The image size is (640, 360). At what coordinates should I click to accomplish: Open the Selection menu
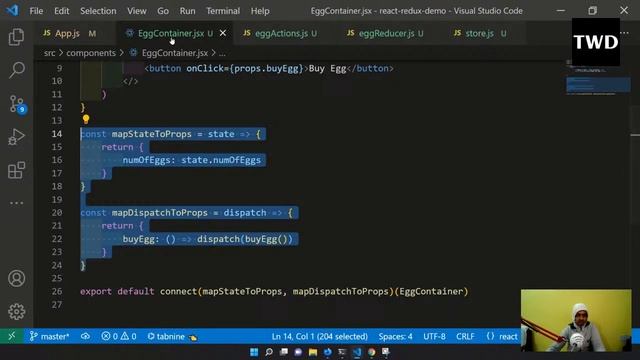point(98,11)
